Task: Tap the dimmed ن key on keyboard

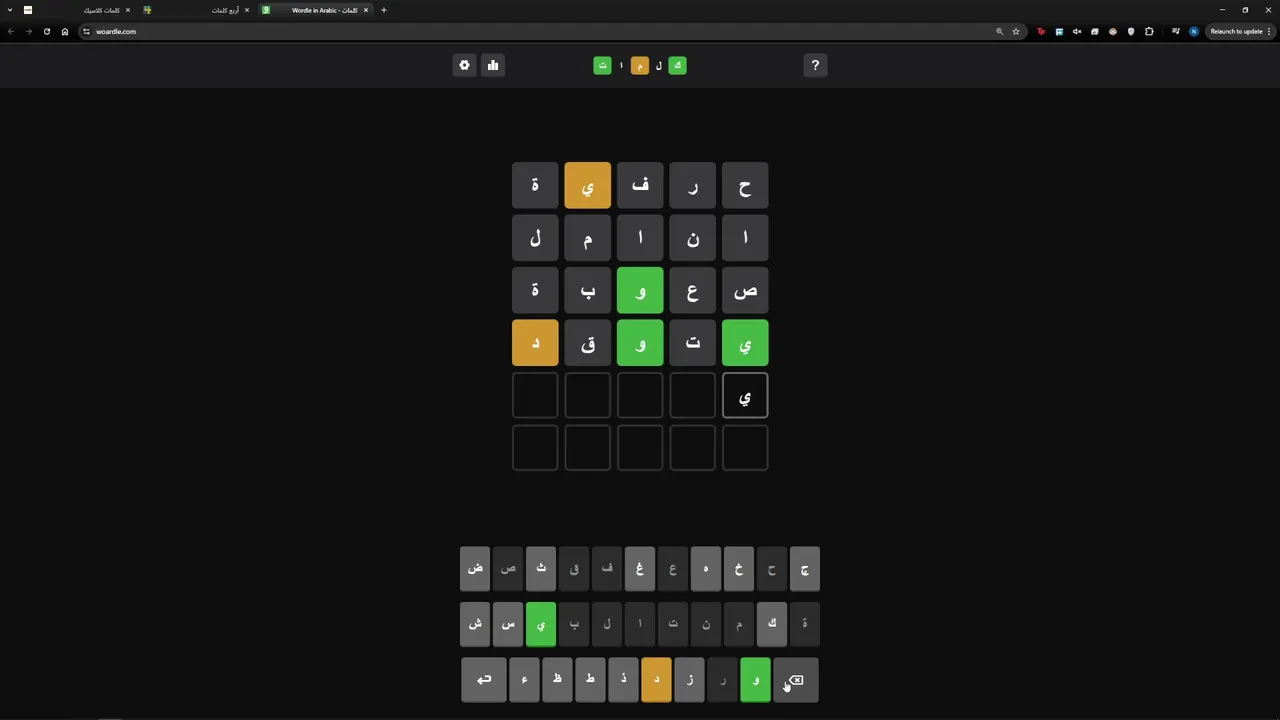Action: click(x=706, y=624)
